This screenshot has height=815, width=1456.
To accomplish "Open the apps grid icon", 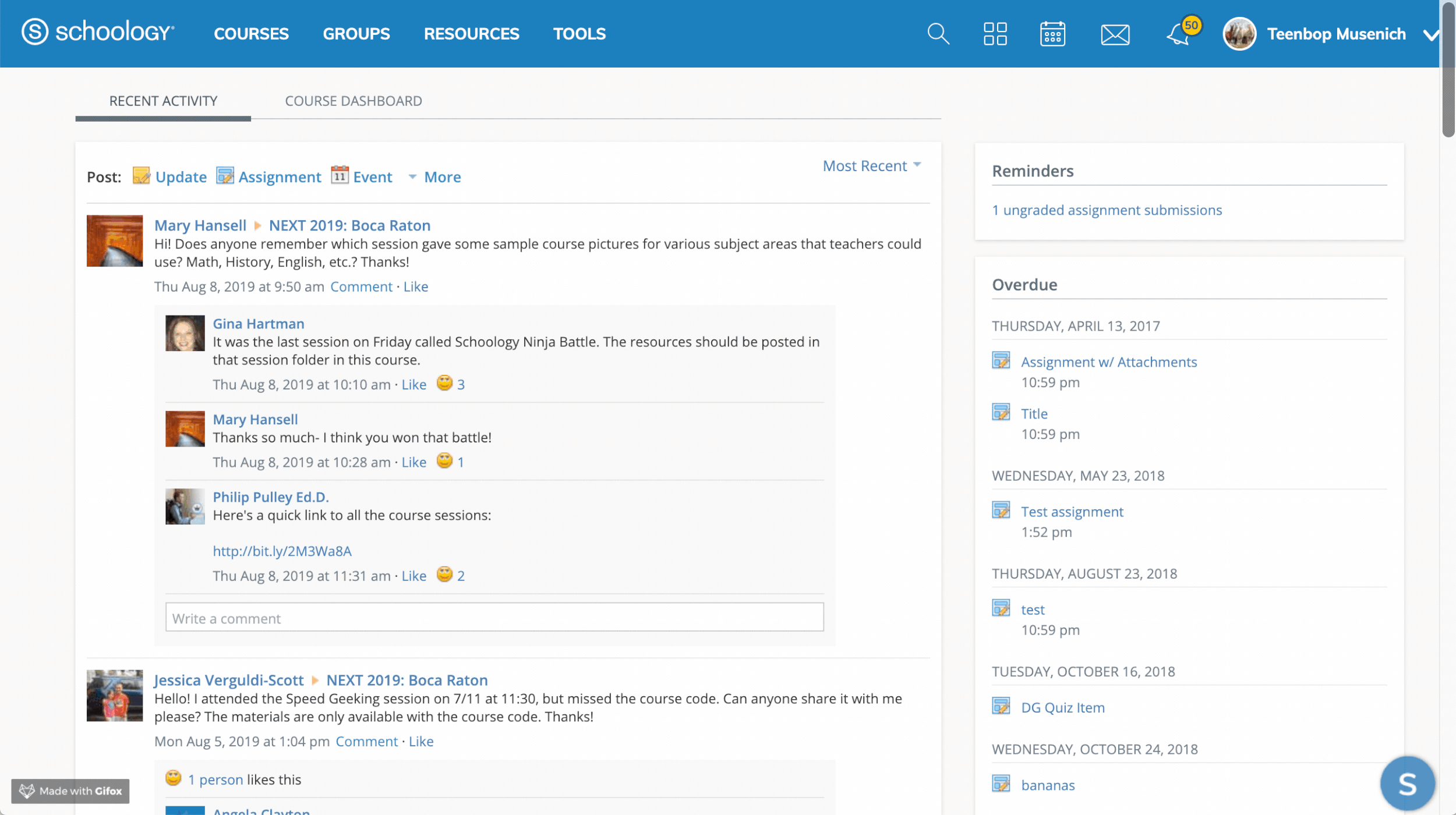I will tap(995, 34).
